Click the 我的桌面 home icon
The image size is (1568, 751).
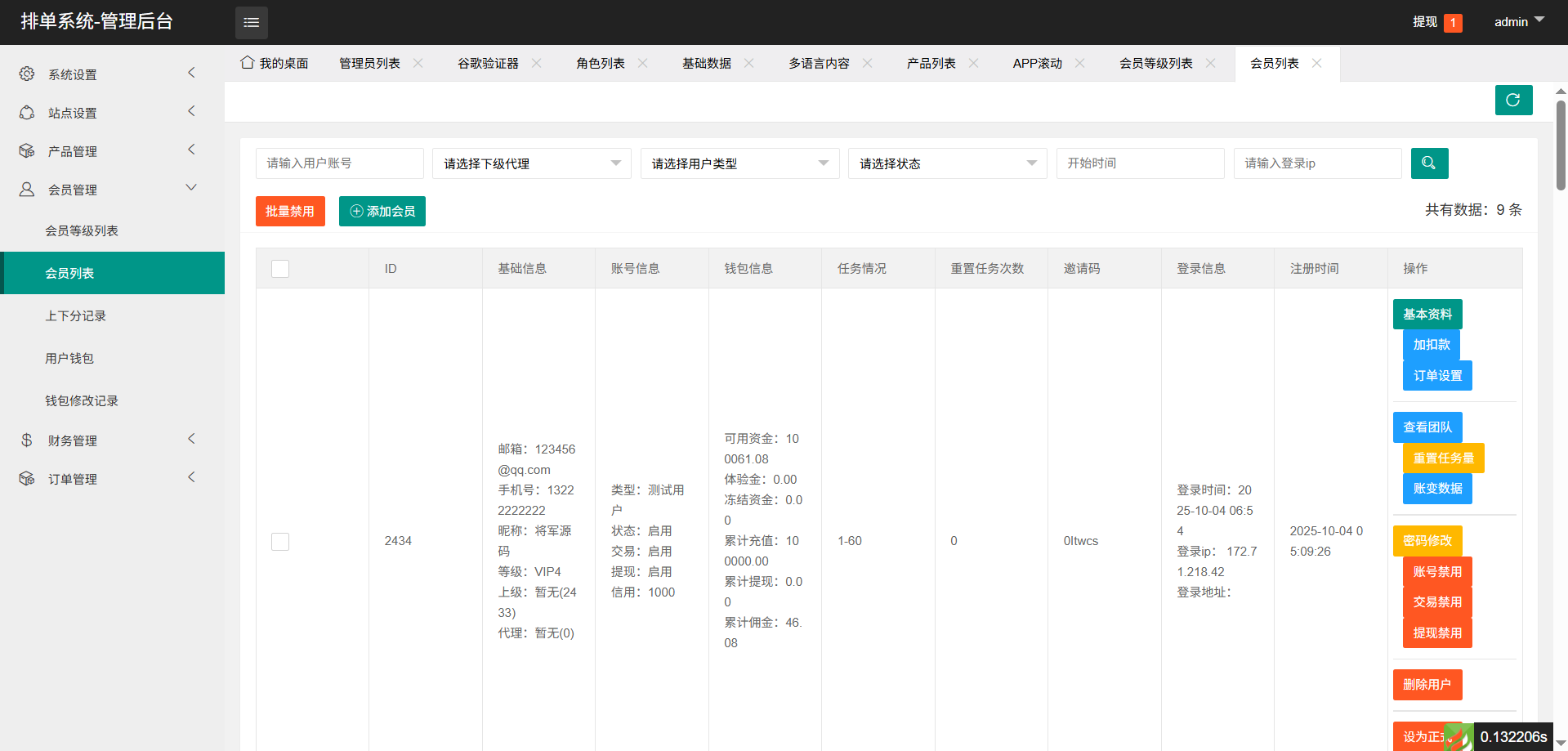[247, 63]
